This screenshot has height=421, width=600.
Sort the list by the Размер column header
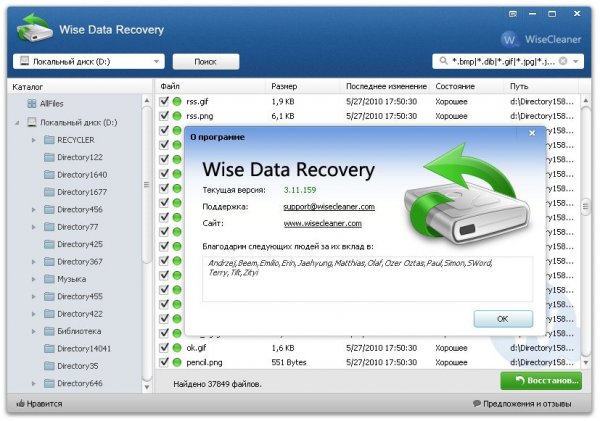(284, 86)
